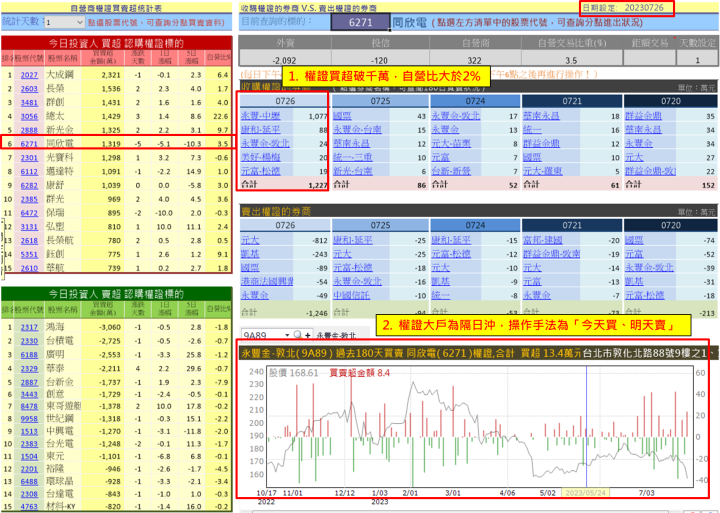Open stock code link 6472 保瑞
This screenshot has width=720, height=513.
point(29,213)
